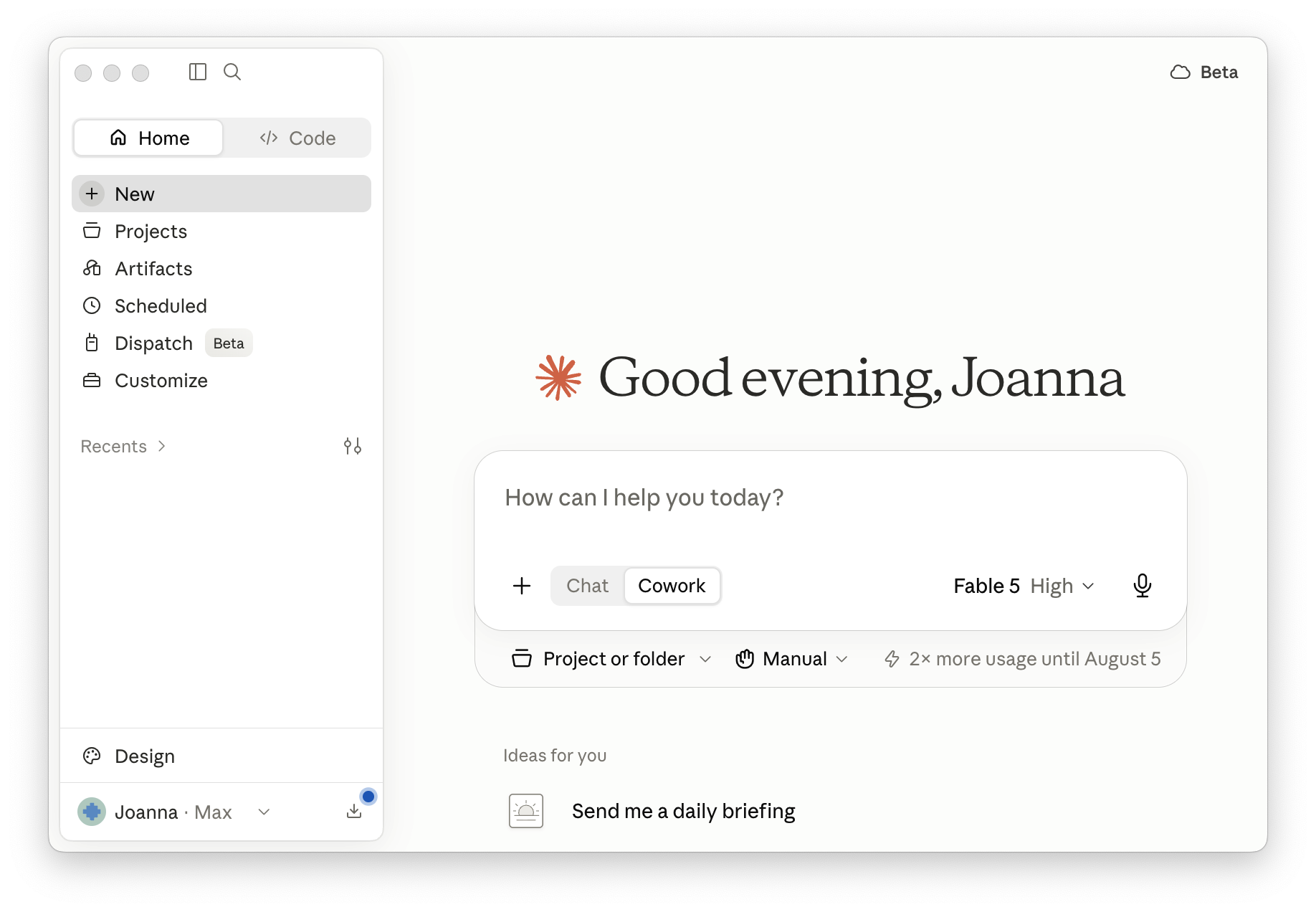Screen dimensions: 1316x912
Task: Open the Manual mode dropdown
Action: (791, 658)
